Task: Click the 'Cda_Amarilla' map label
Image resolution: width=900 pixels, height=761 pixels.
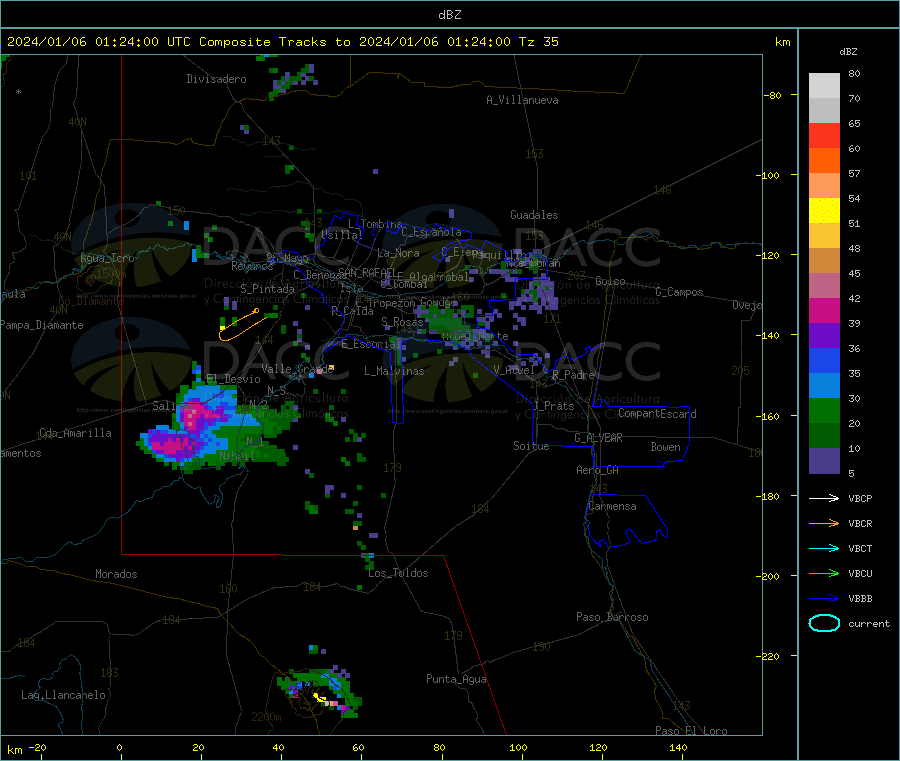Action: pyautogui.click(x=75, y=433)
